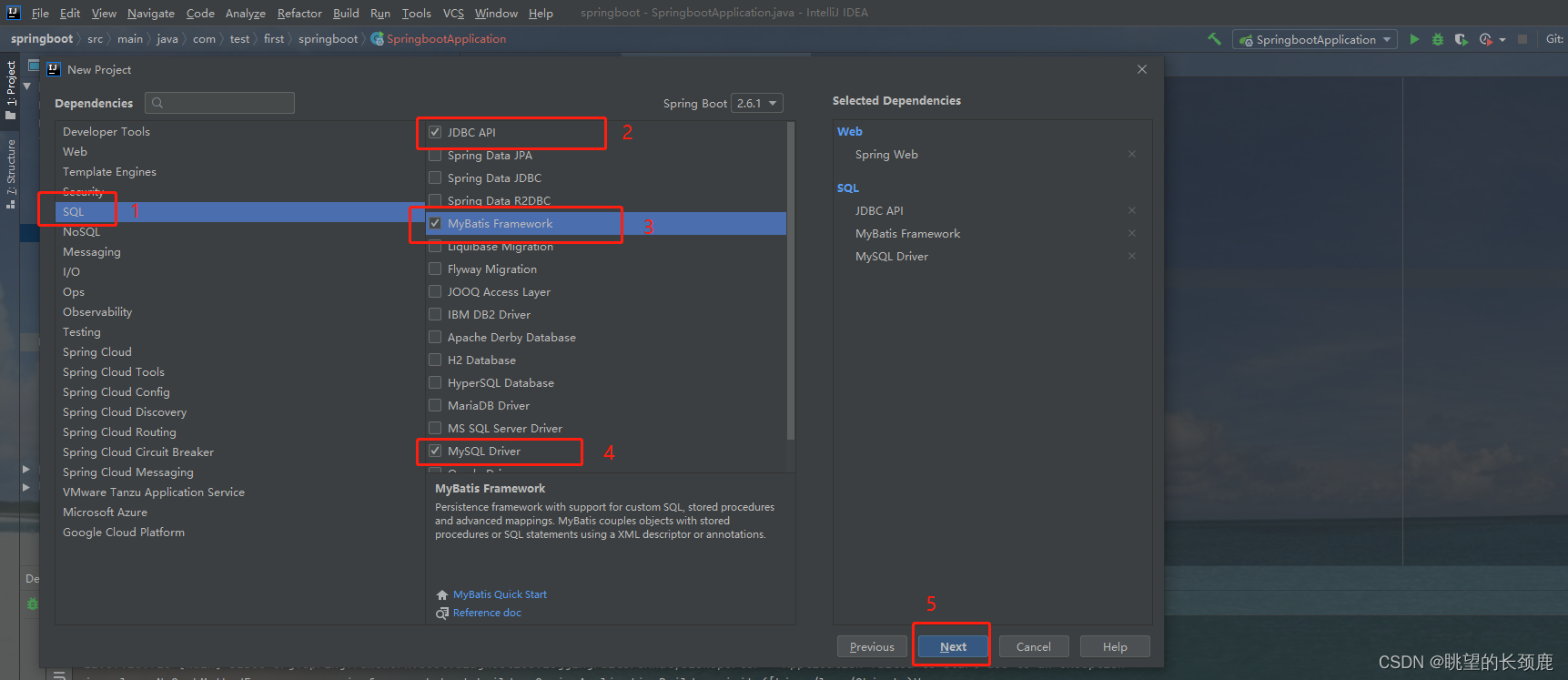Check the MS SQL Server Driver checkbox
The image size is (1568, 680).
[x=435, y=428]
